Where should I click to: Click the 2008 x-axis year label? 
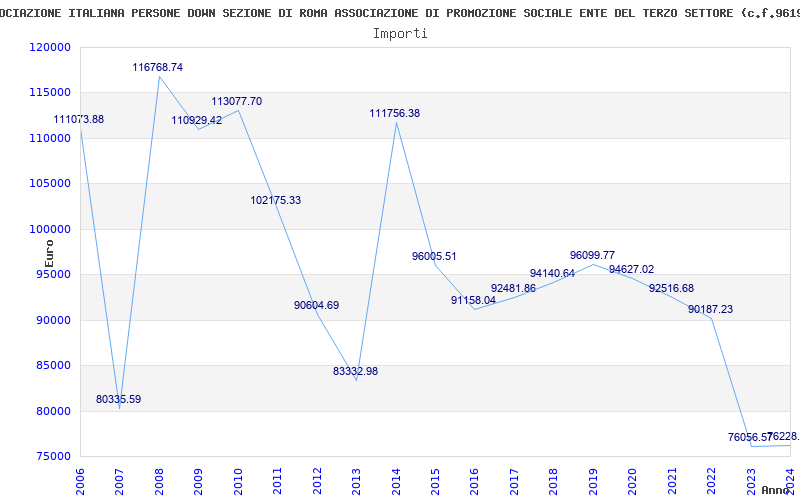pyautogui.click(x=159, y=480)
